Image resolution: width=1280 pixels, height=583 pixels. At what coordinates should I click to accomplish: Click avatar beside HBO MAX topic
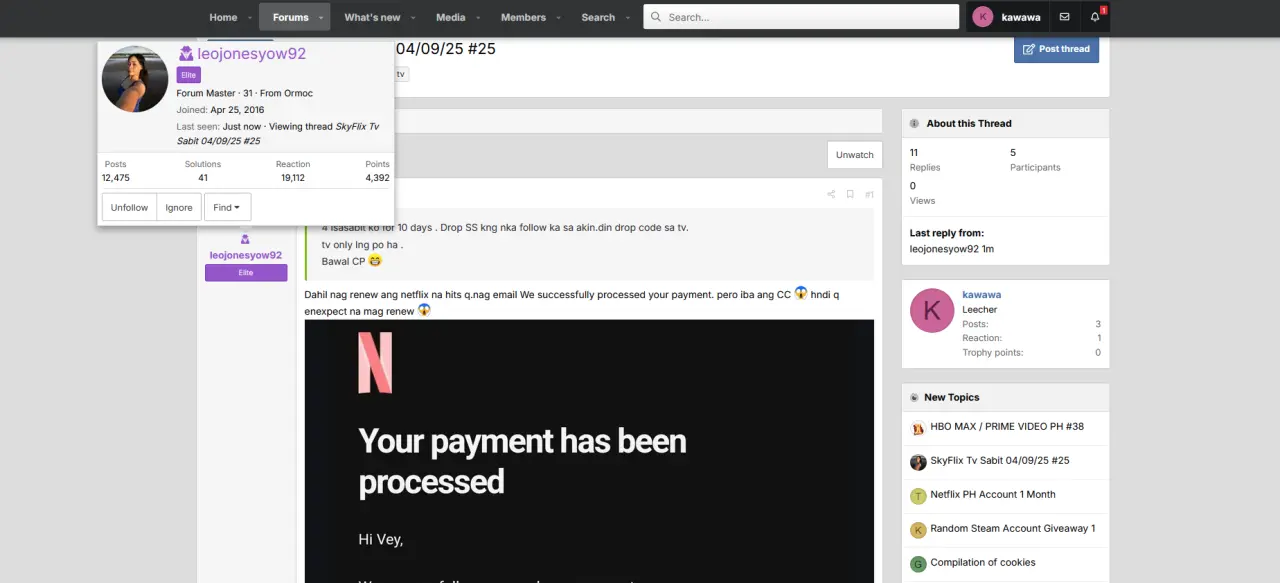pos(918,429)
